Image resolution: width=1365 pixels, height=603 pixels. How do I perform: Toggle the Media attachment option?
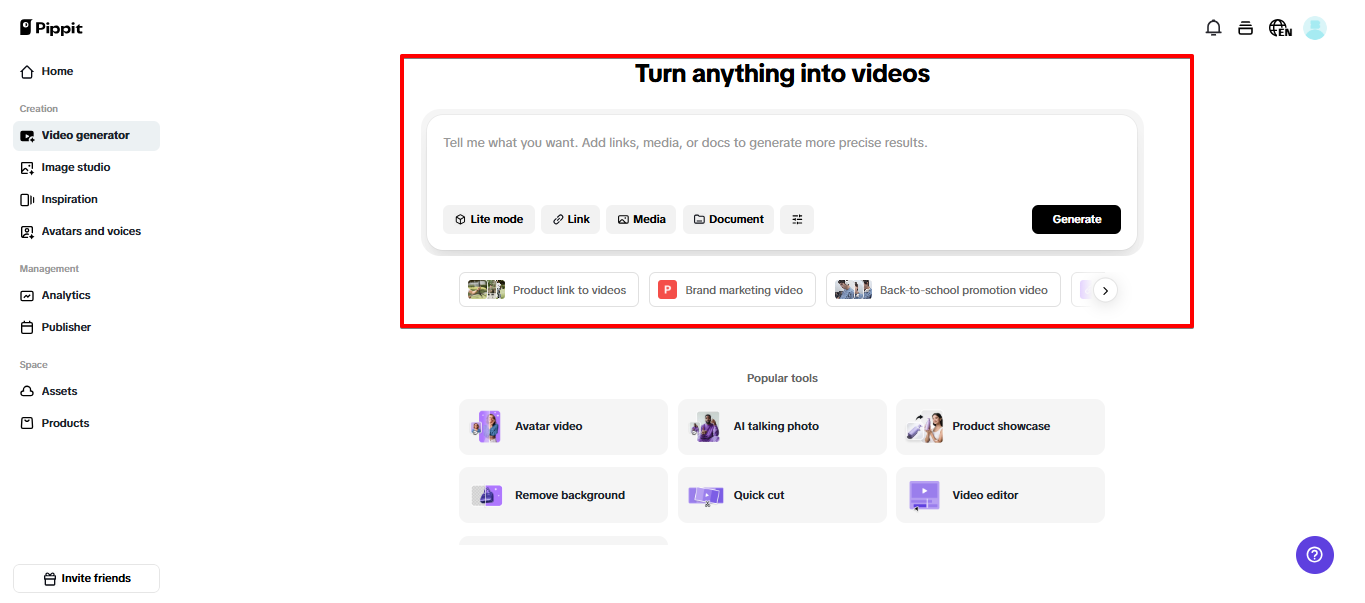tap(641, 219)
